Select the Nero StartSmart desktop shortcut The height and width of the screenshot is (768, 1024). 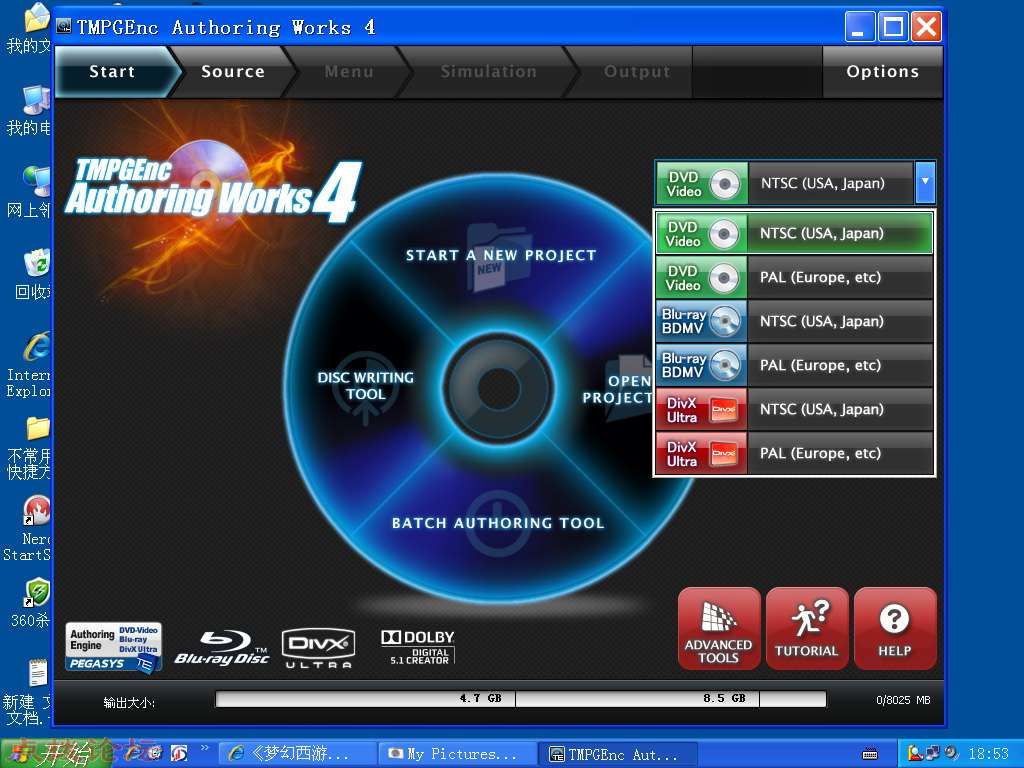click(x=27, y=529)
